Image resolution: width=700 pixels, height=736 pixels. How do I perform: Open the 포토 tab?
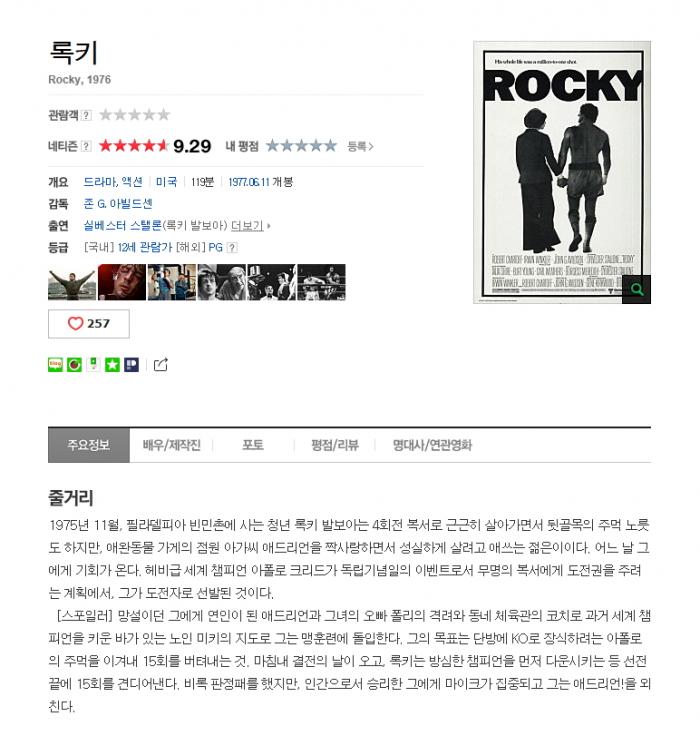click(x=253, y=445)
